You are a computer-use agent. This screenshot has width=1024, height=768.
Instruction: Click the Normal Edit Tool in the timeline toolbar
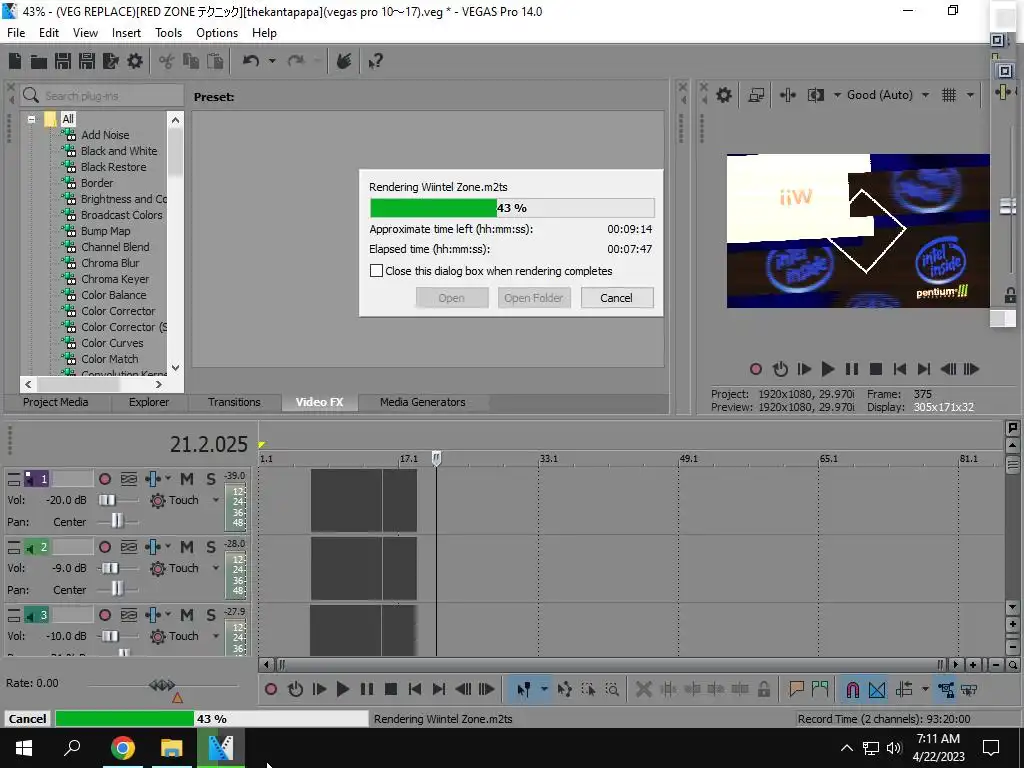tap(524, 689)
